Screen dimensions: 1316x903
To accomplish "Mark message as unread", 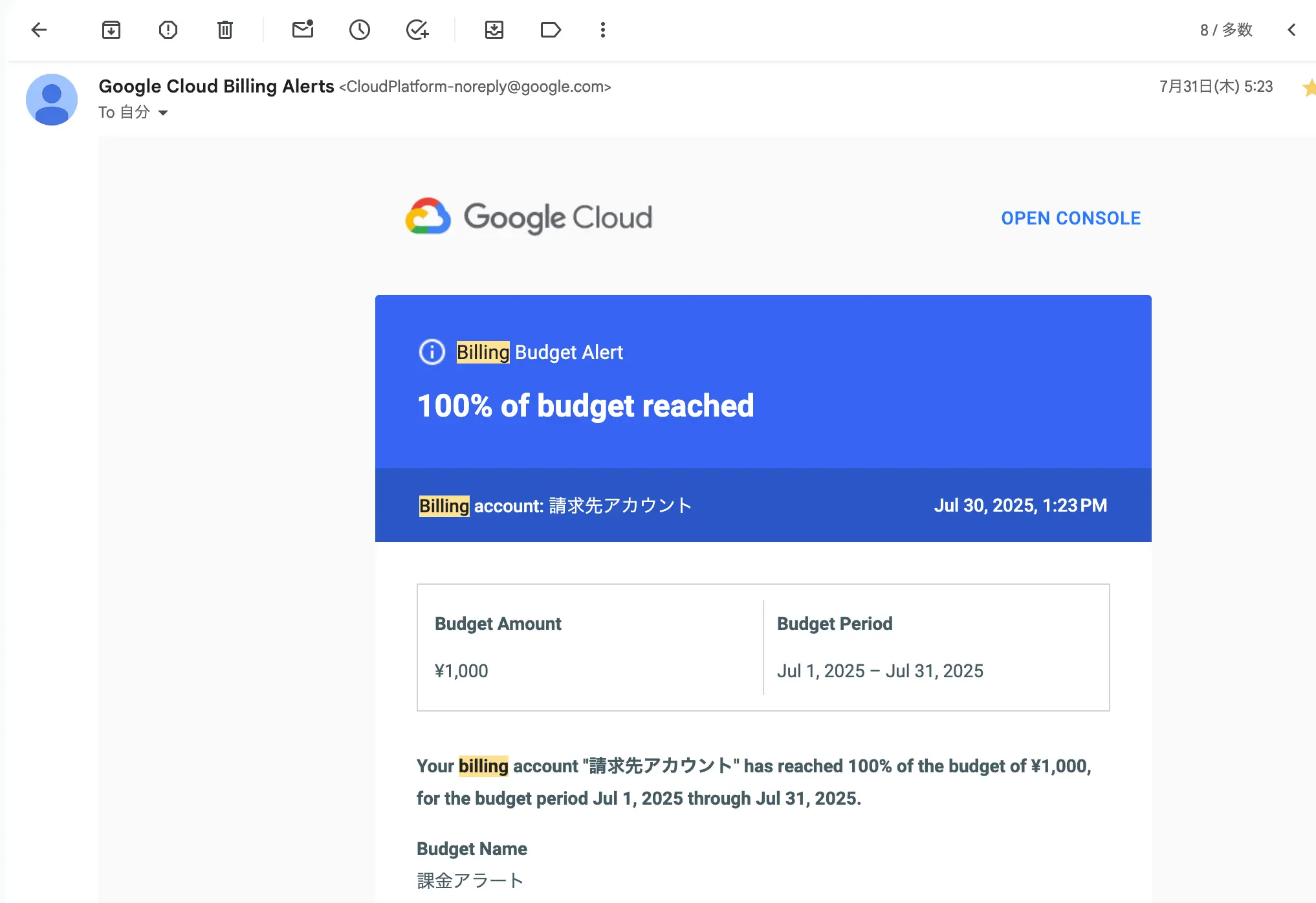I will point(302,30).
